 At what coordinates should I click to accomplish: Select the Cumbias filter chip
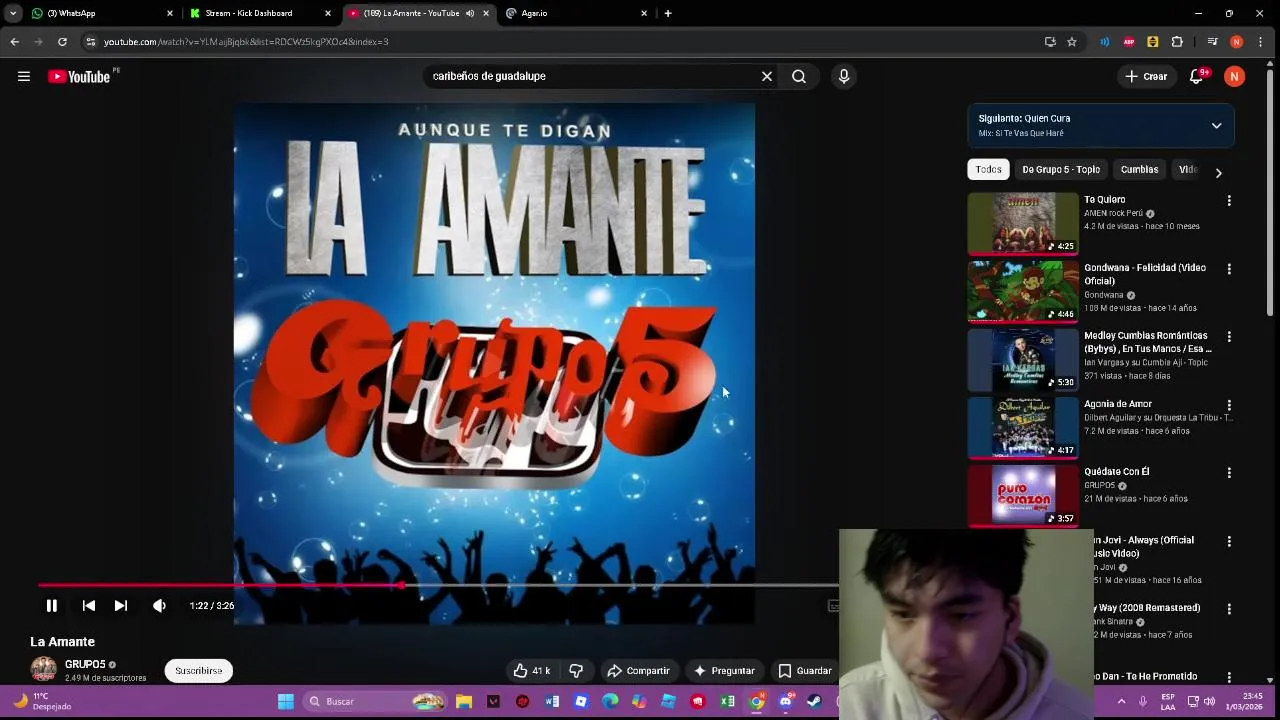(1139, 169)
